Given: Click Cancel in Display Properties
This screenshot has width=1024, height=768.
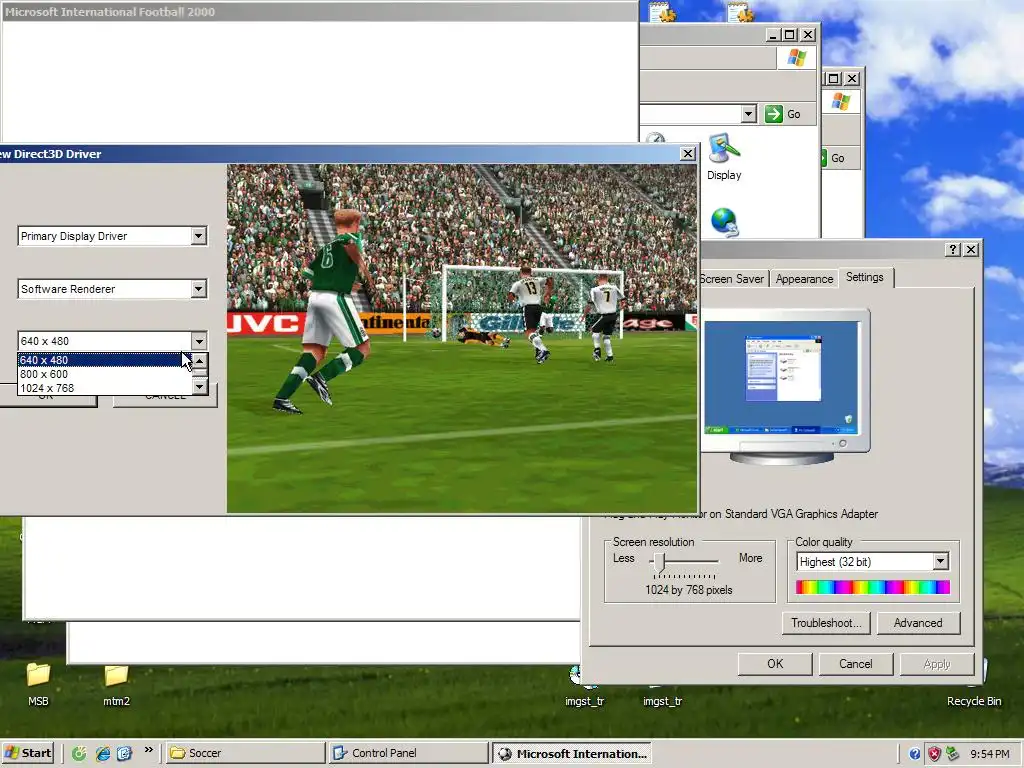Looking at the screenshot, I should pyautogui.click(x=856, y=664).
